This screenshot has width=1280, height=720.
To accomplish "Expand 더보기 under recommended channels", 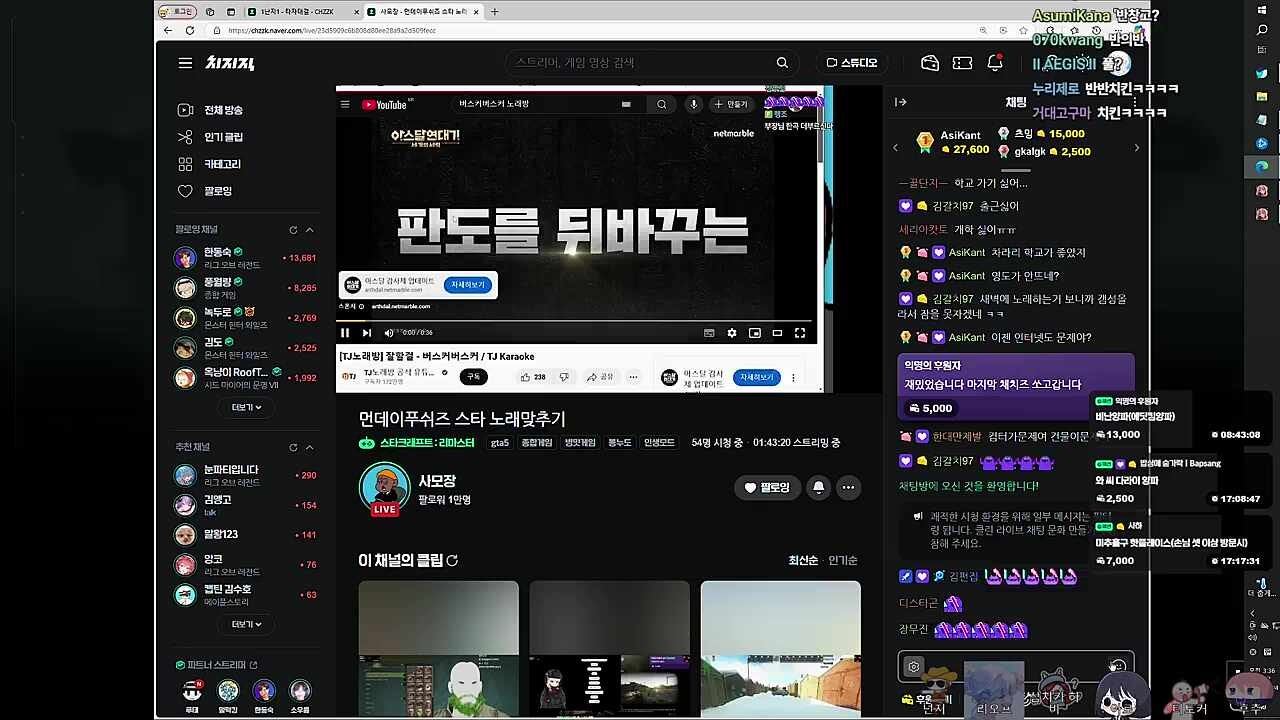I will (246, 624).
